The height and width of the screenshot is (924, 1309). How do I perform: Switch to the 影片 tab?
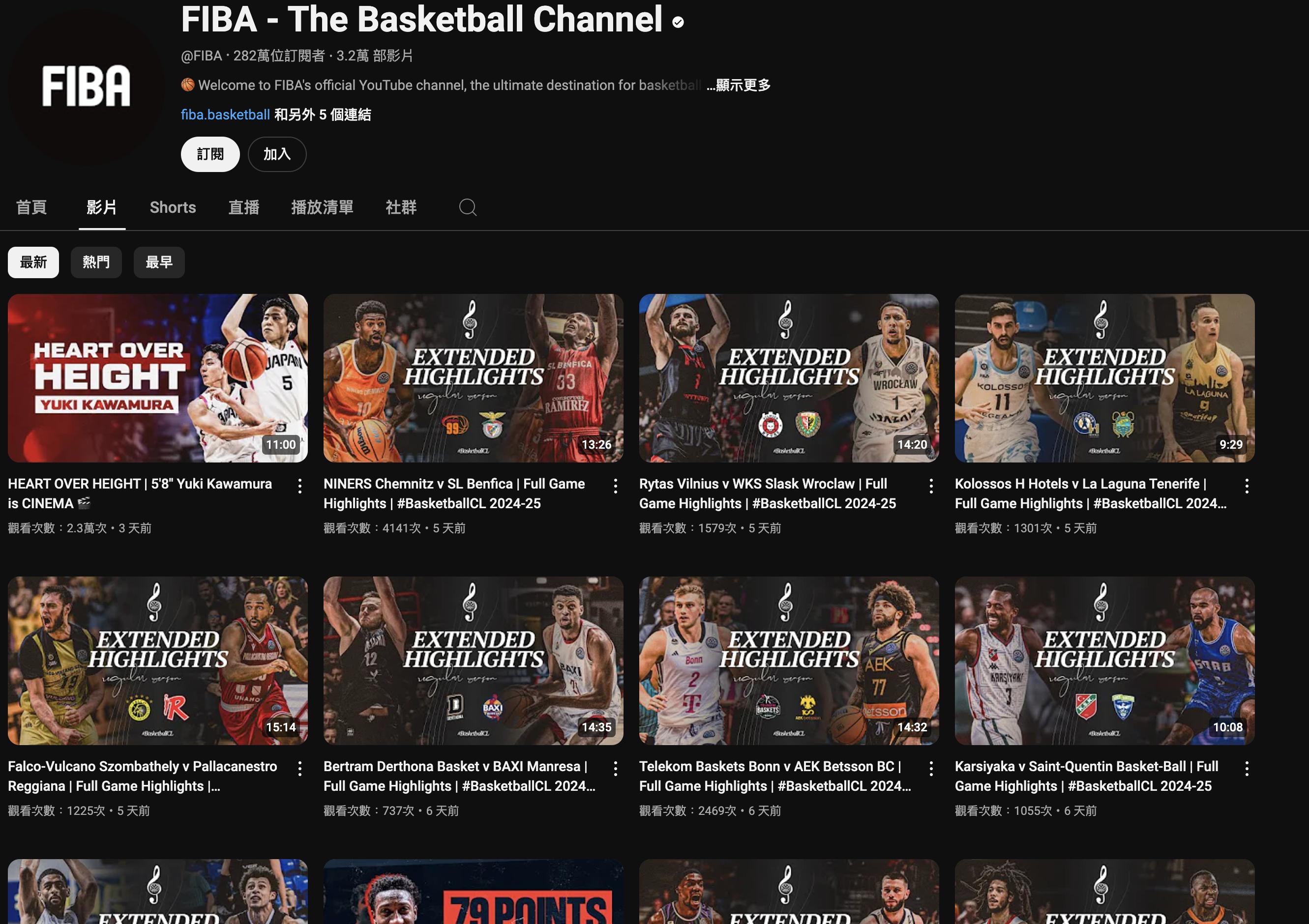tap(102, 207)
